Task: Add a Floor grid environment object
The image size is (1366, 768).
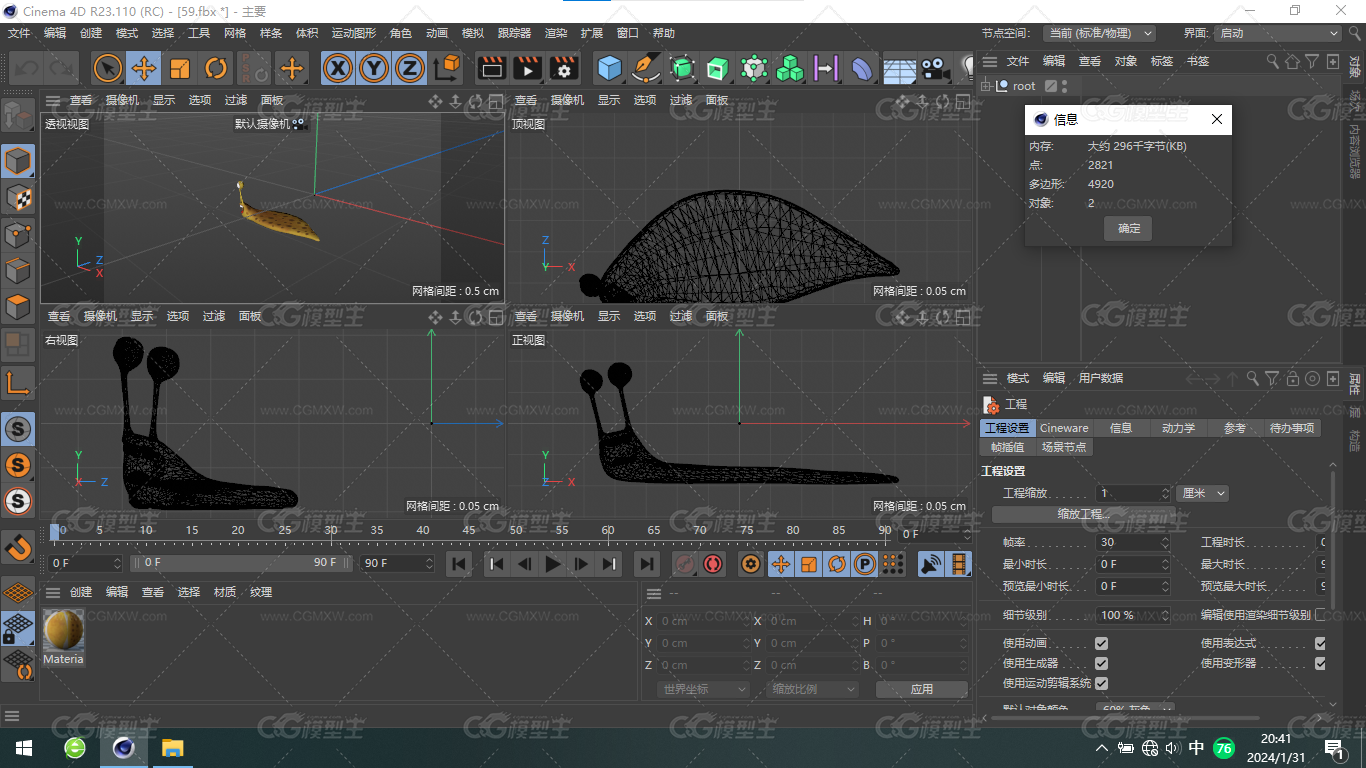Action: click(899, 68)
